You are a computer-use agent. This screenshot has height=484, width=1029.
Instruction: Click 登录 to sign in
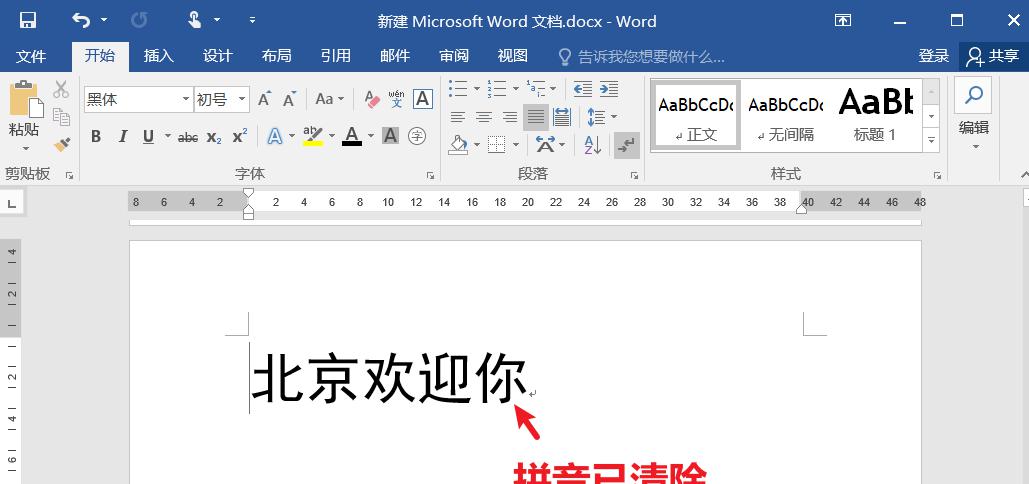[934, 56]
